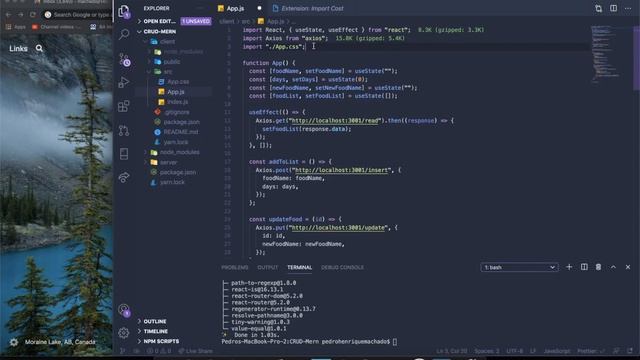Switch to the Output panel tab

click(268, 267)
